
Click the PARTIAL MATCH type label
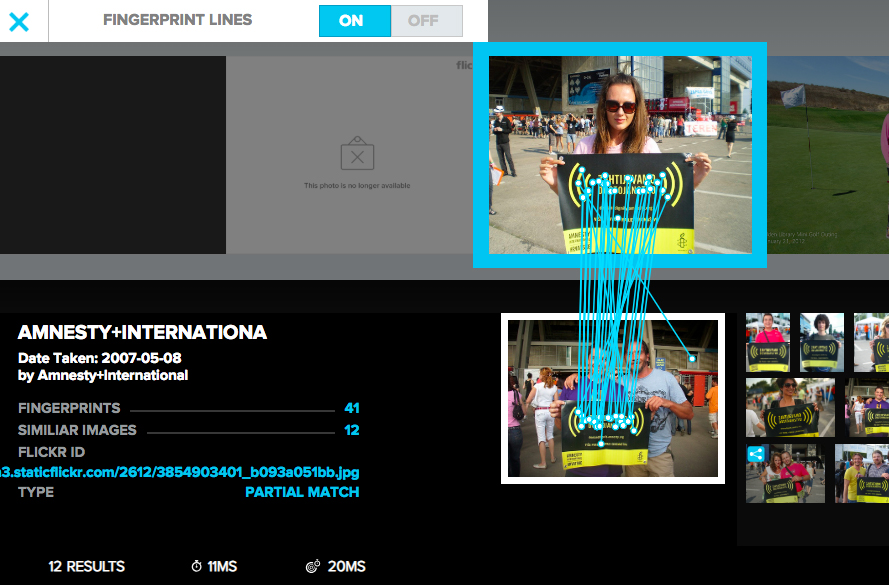pos(302,492)
